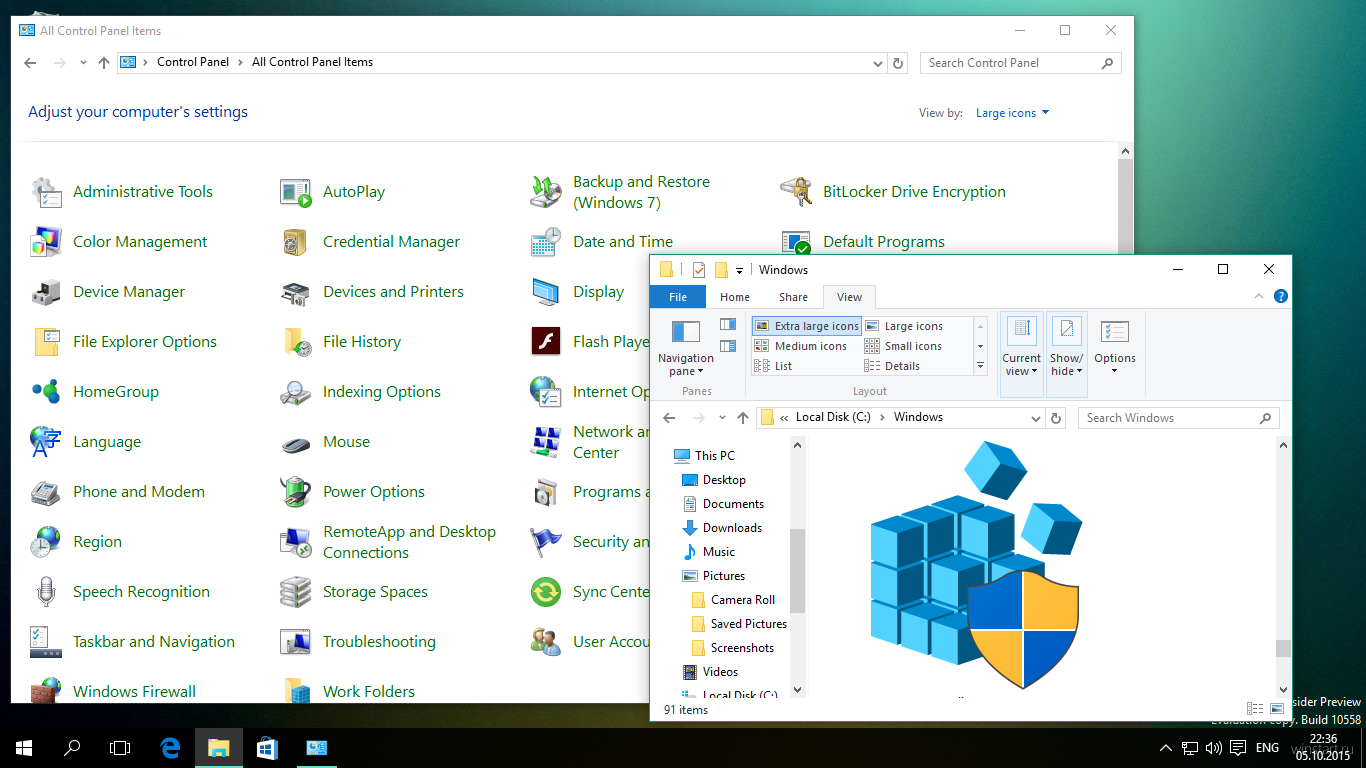
Task: Open Explorer Help question mark icon
Action: pyautogui.click(x=1280, y=297)
